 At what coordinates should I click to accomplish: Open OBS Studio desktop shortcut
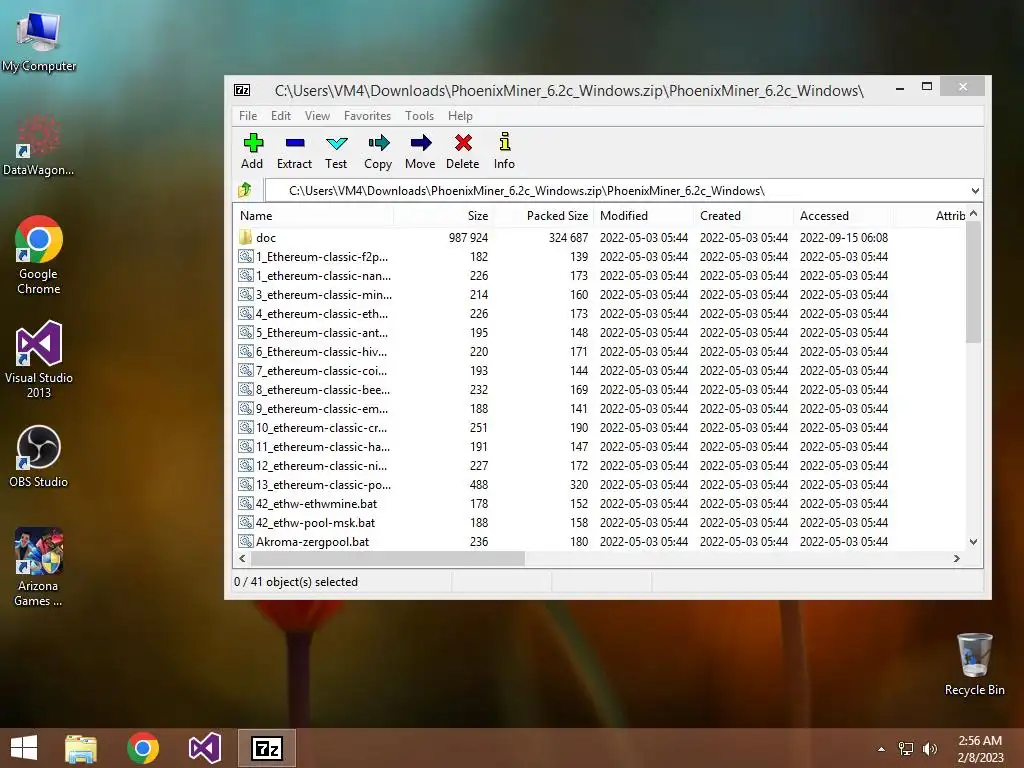[39, 456]
